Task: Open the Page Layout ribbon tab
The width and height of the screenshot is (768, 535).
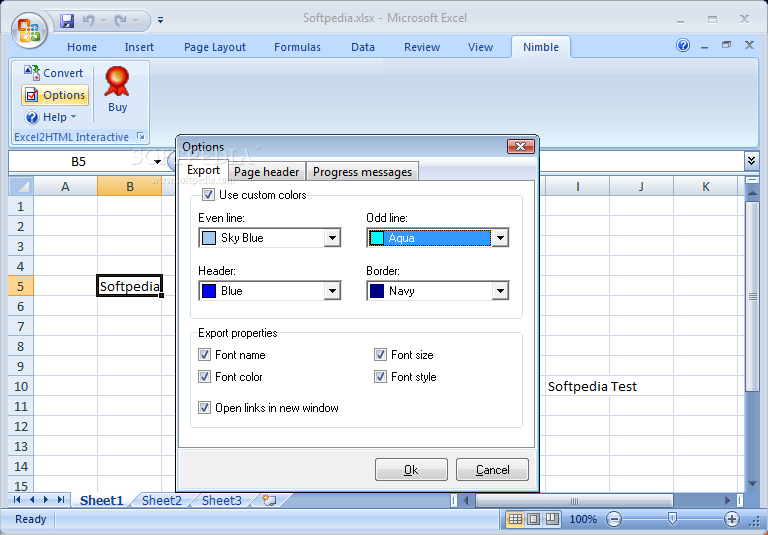Action: (215, 47)
